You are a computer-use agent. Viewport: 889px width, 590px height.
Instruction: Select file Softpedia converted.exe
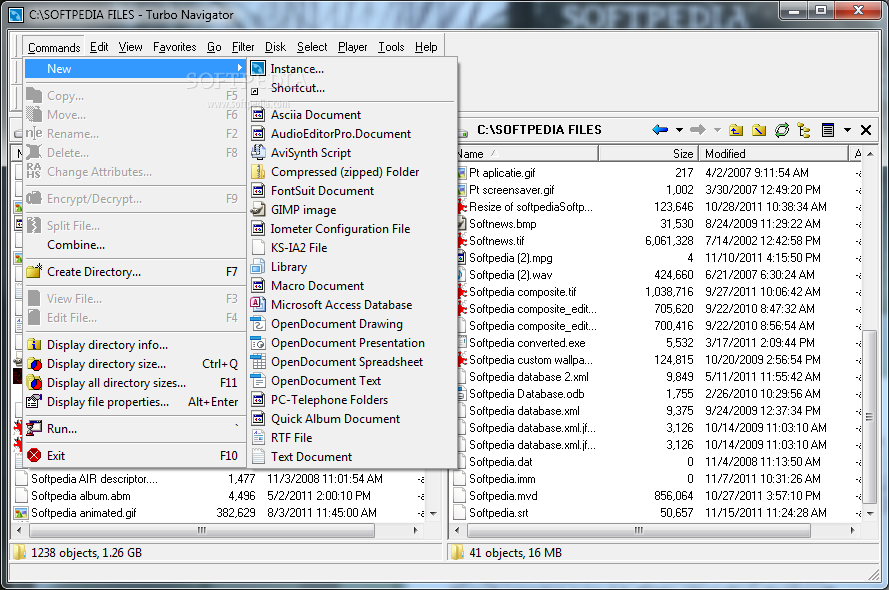527,343
